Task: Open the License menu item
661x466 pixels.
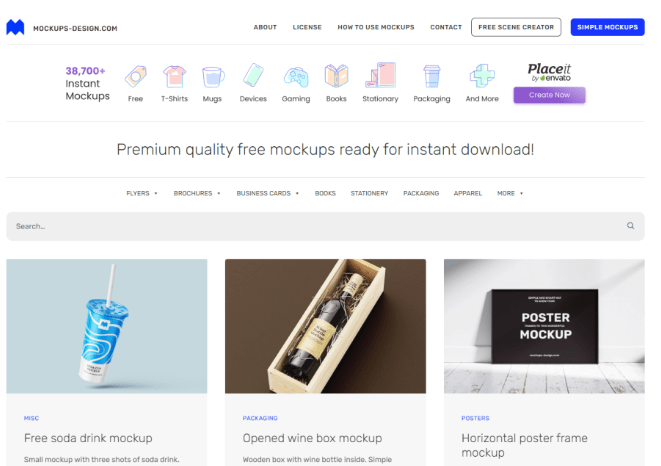Action: 307,27
